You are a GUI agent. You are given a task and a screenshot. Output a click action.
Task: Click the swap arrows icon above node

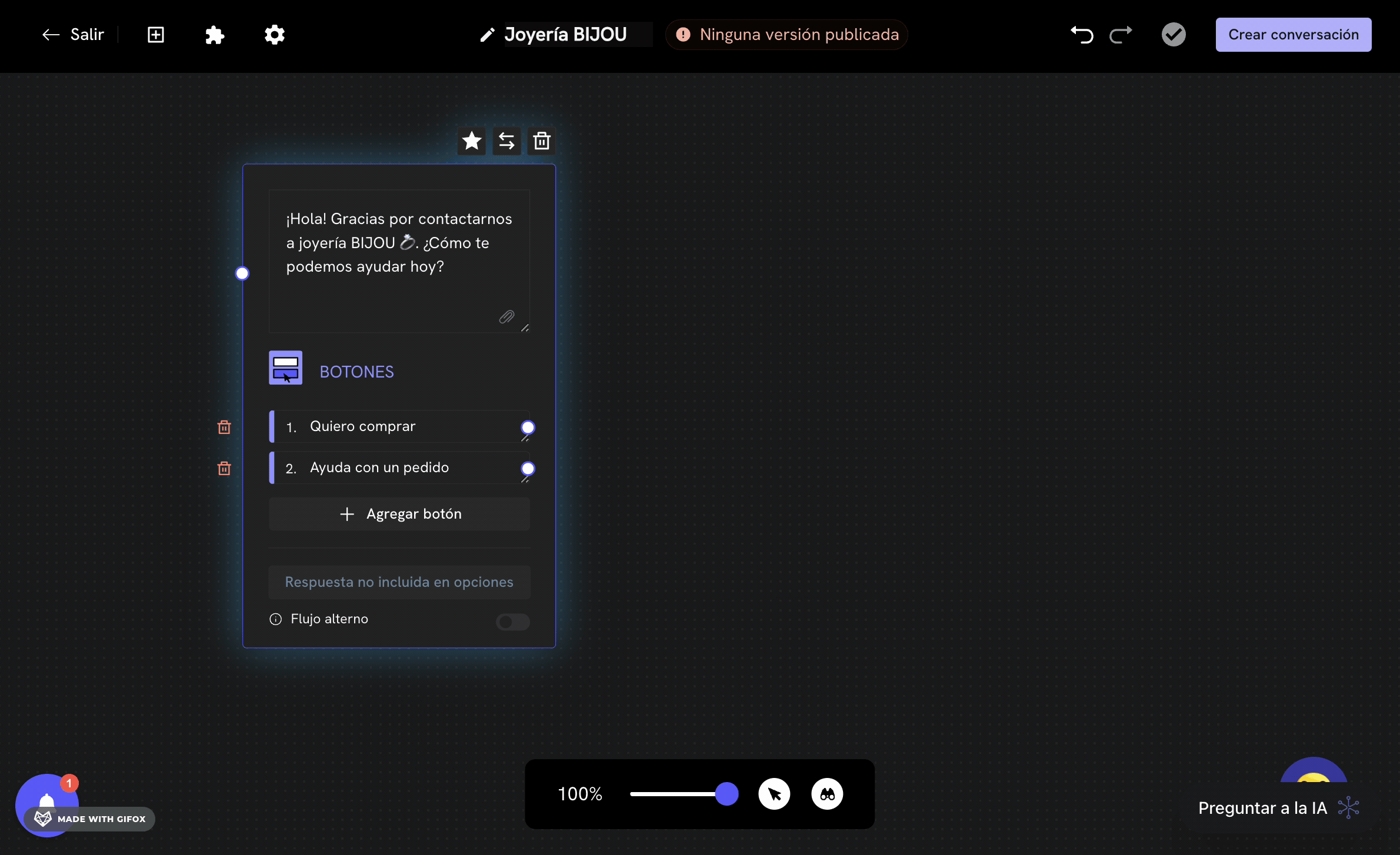coord(506,141)
